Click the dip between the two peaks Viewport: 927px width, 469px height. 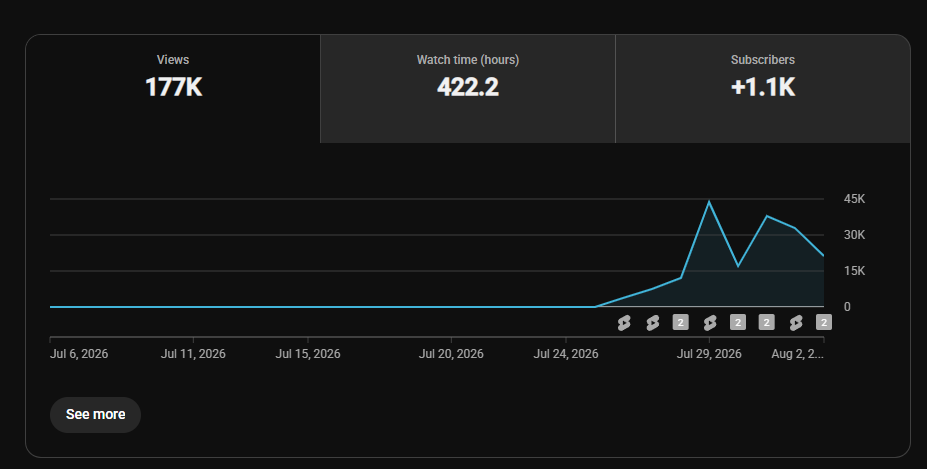pos(738,266)
